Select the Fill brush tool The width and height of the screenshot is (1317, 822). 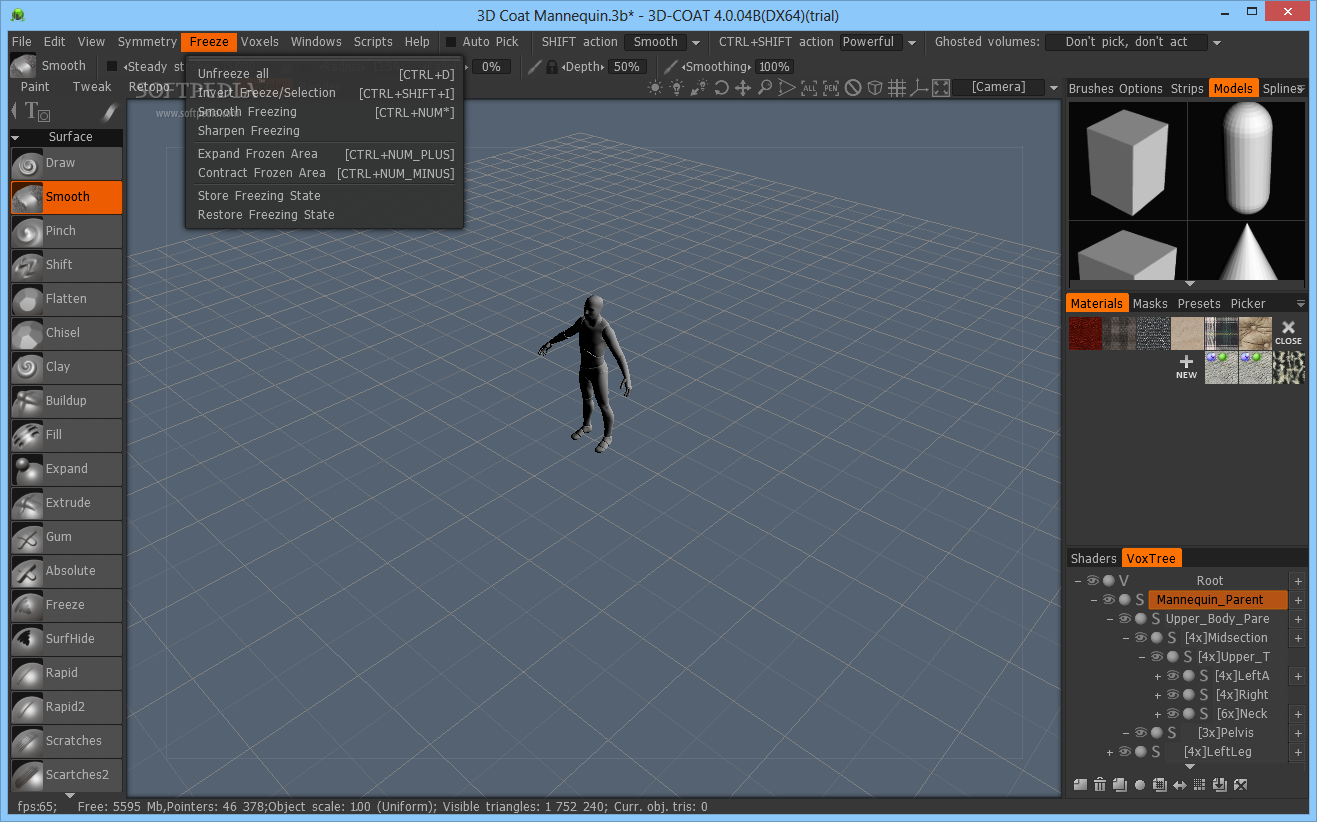[67, 435]
